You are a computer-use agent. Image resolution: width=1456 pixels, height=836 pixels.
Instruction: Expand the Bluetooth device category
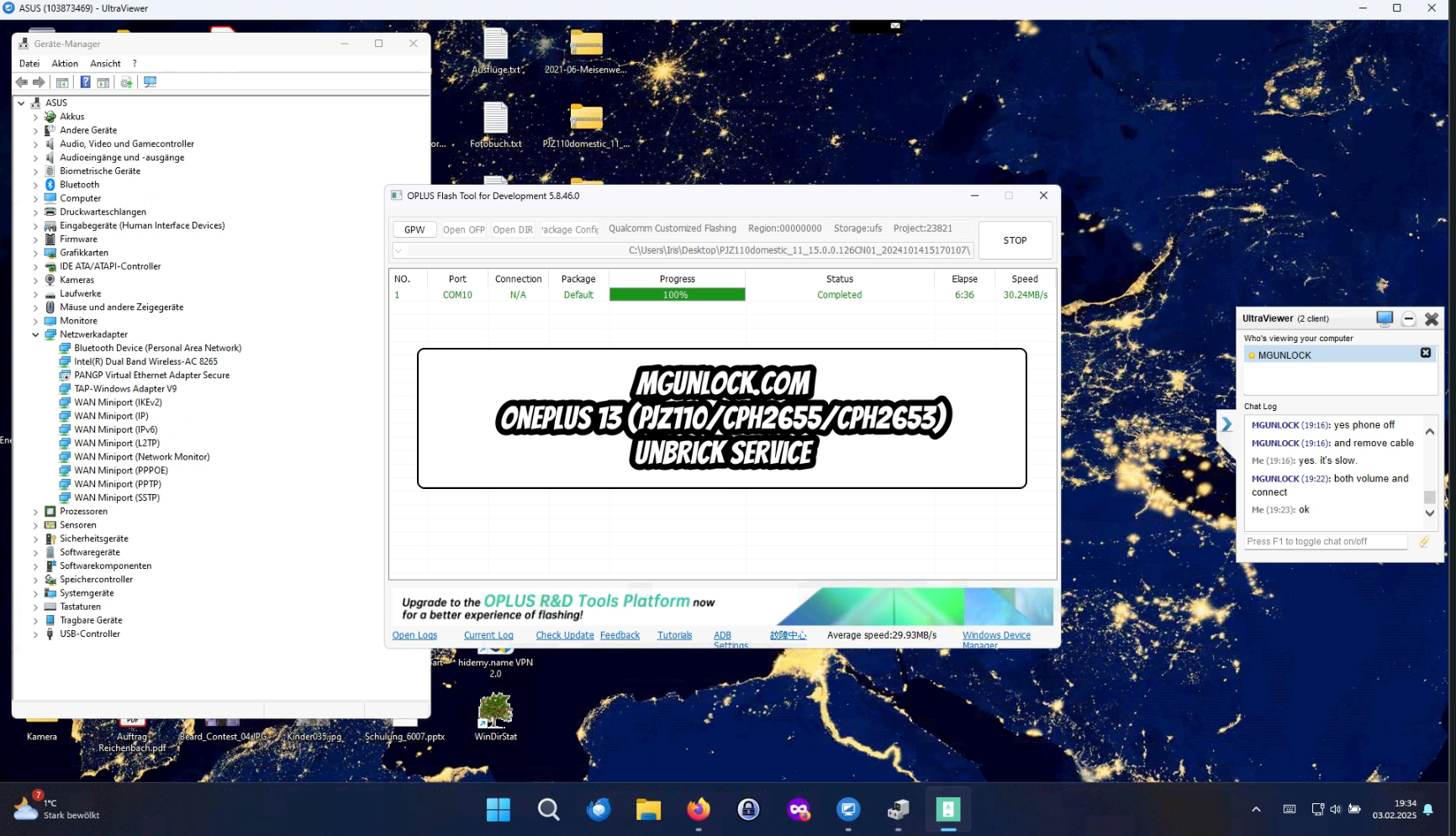click(35, 185)
